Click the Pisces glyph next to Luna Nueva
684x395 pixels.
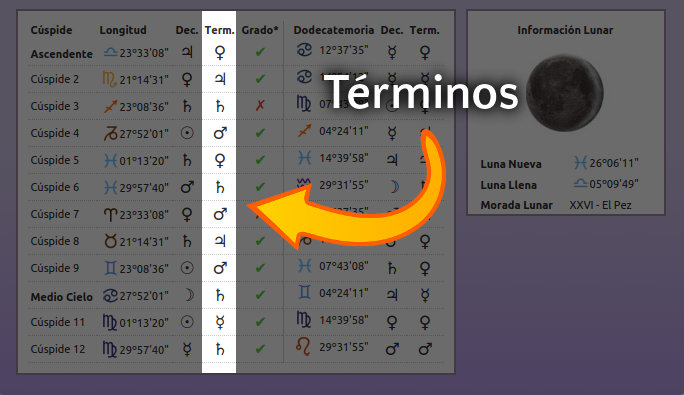tap(580, 163)
